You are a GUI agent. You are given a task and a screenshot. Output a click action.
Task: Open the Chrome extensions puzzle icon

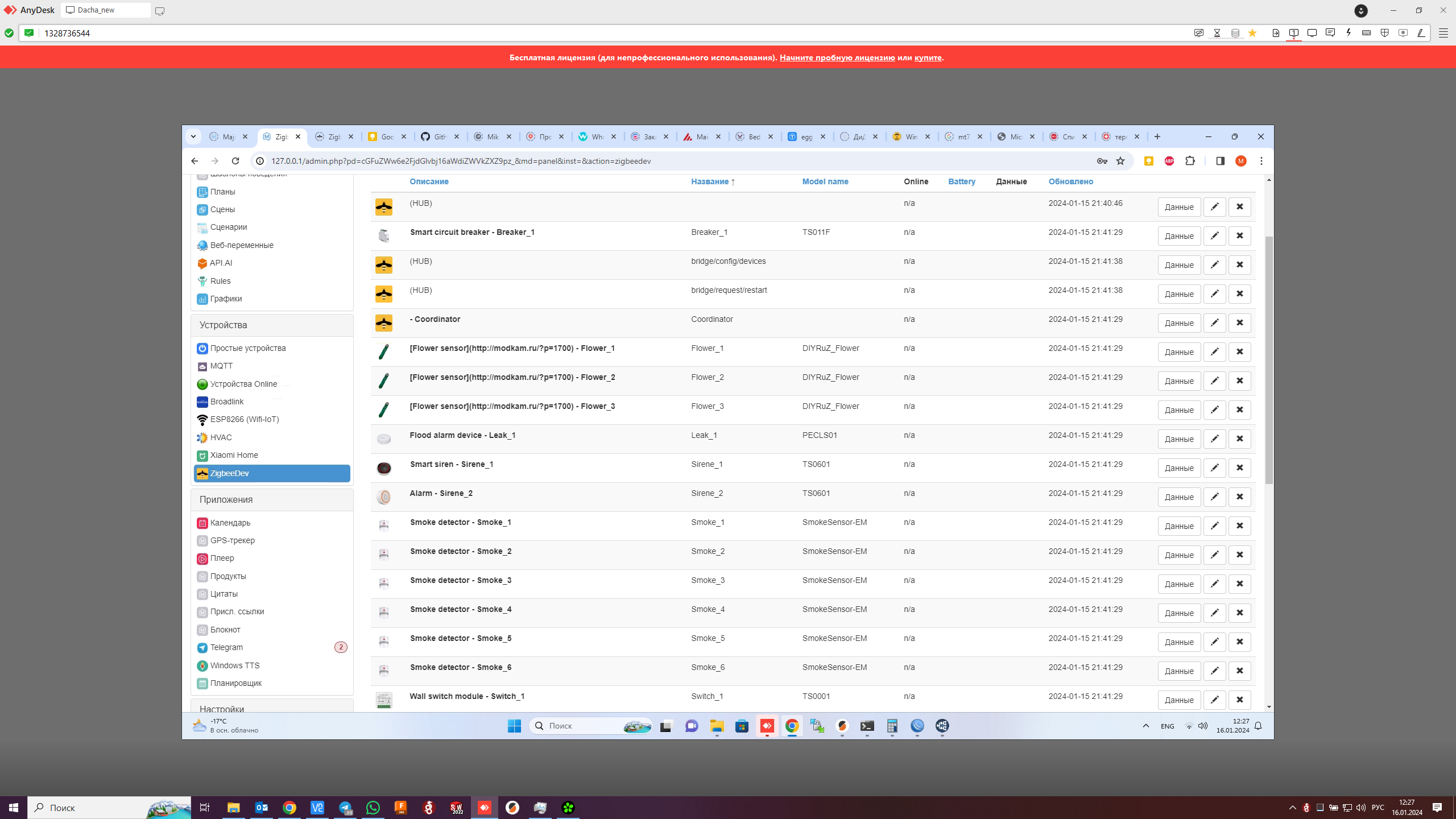pos(1190,161)
